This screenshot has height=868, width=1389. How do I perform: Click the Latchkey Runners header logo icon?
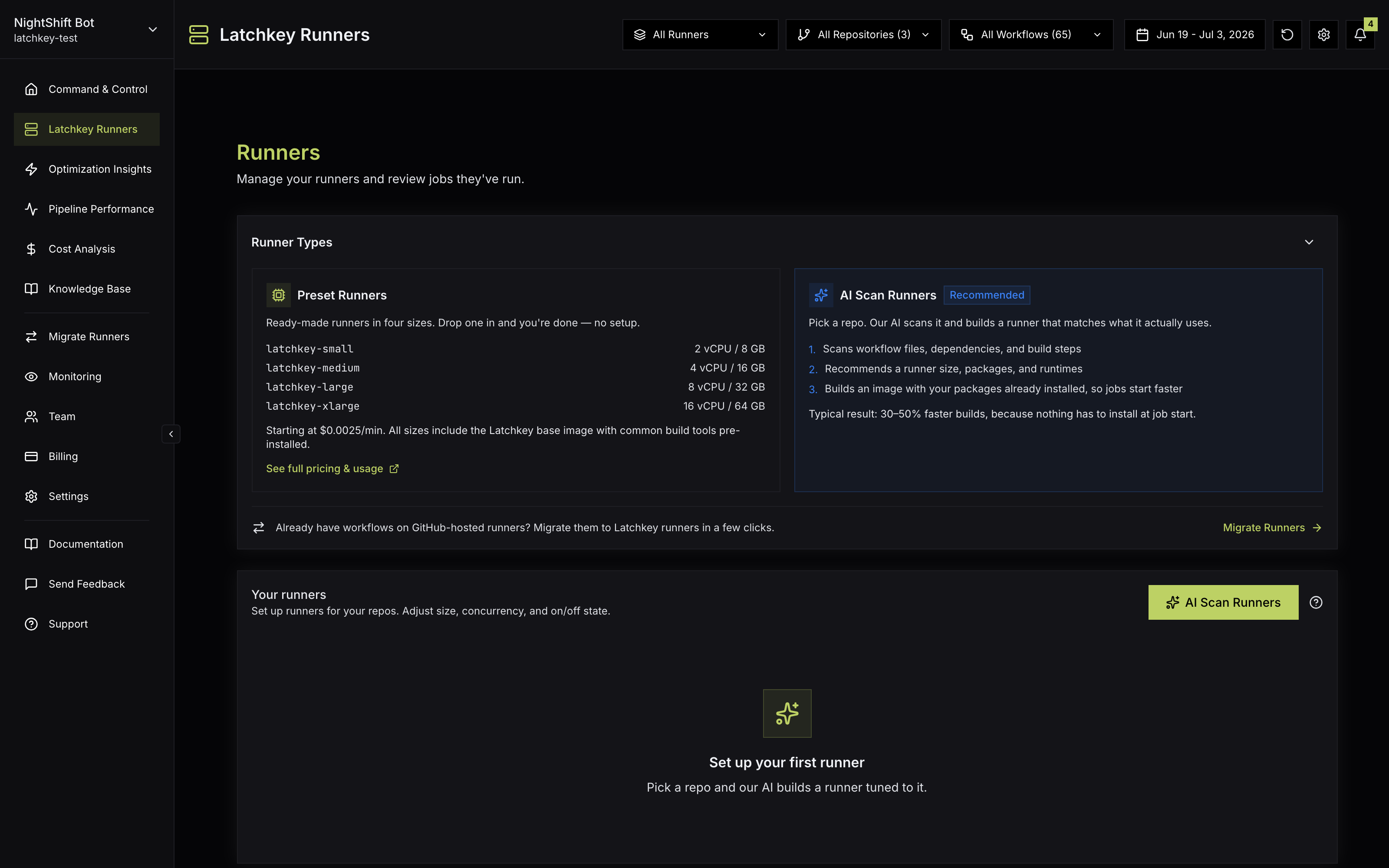point(199,34)
